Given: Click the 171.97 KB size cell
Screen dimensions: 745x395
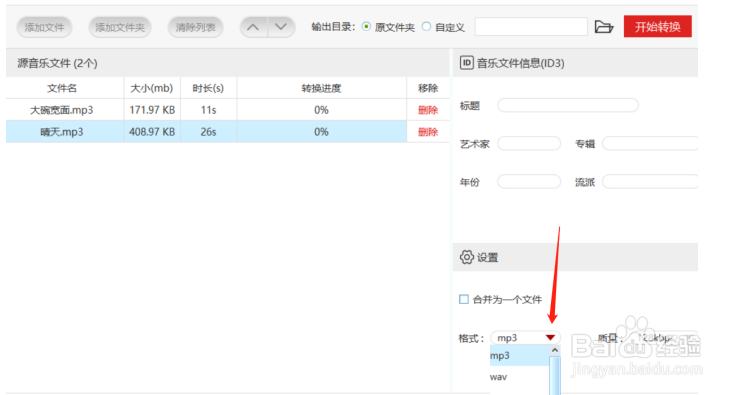Looking at the screenshot, I should (152, 110).
